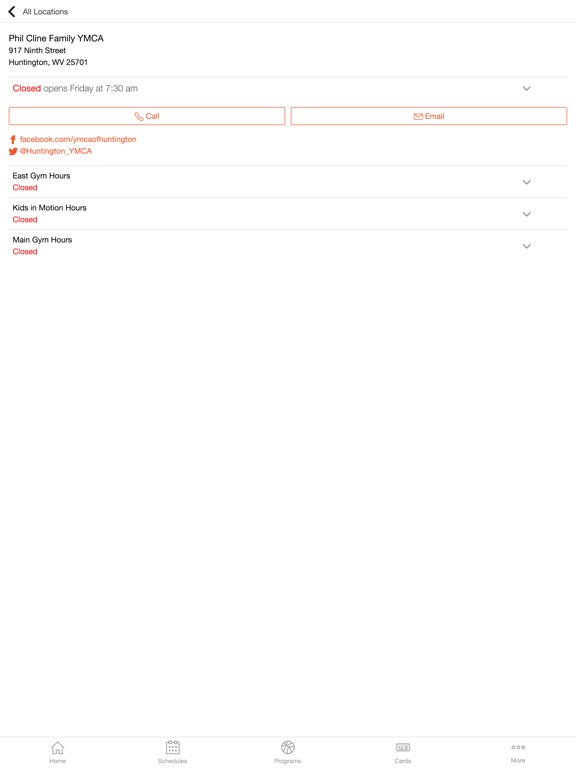
Task: Click Closed status under Main Gym Hours
Action: (x=25, y=251)
